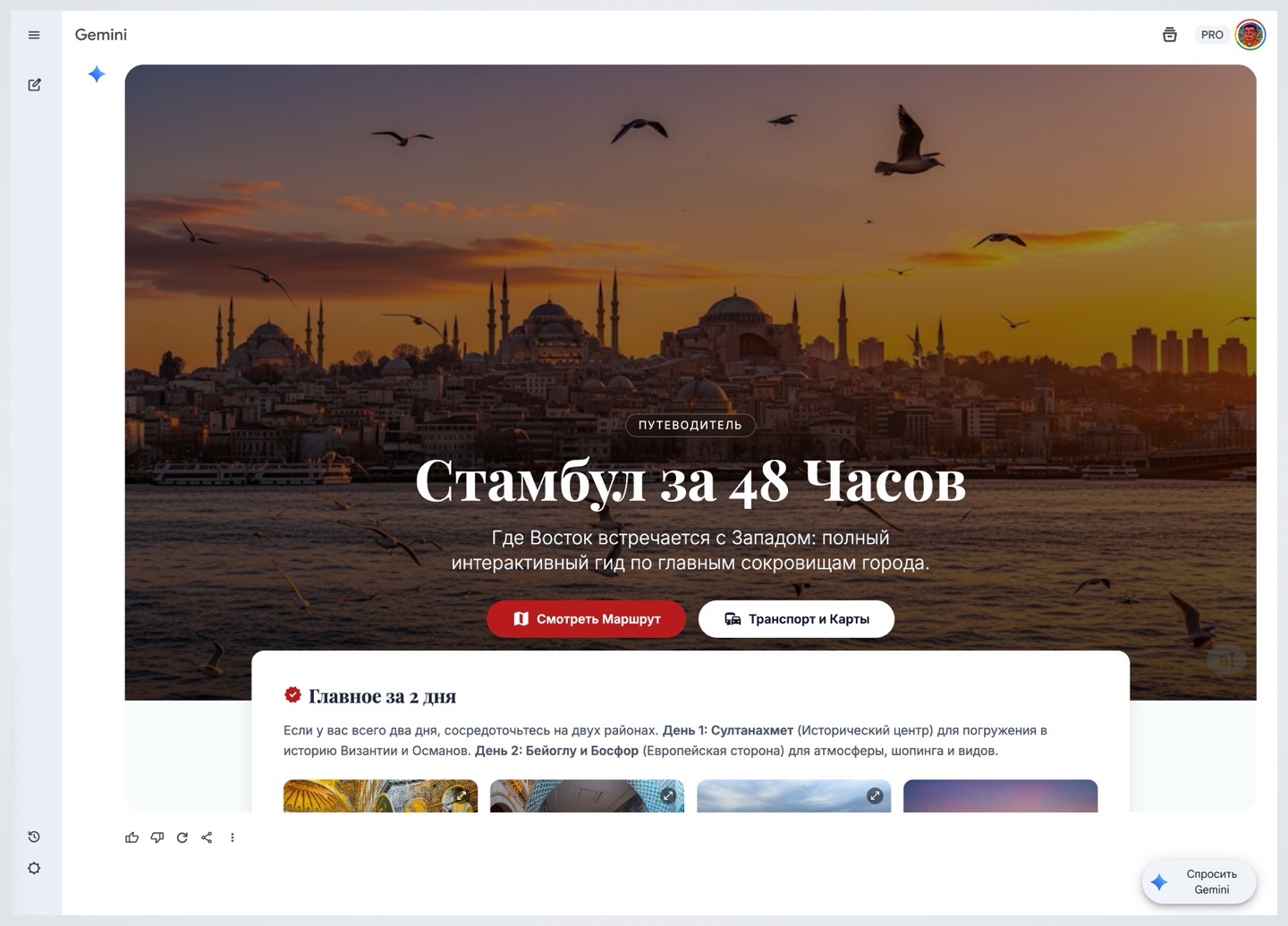Open more options three-dot menu

click(233, 837)
